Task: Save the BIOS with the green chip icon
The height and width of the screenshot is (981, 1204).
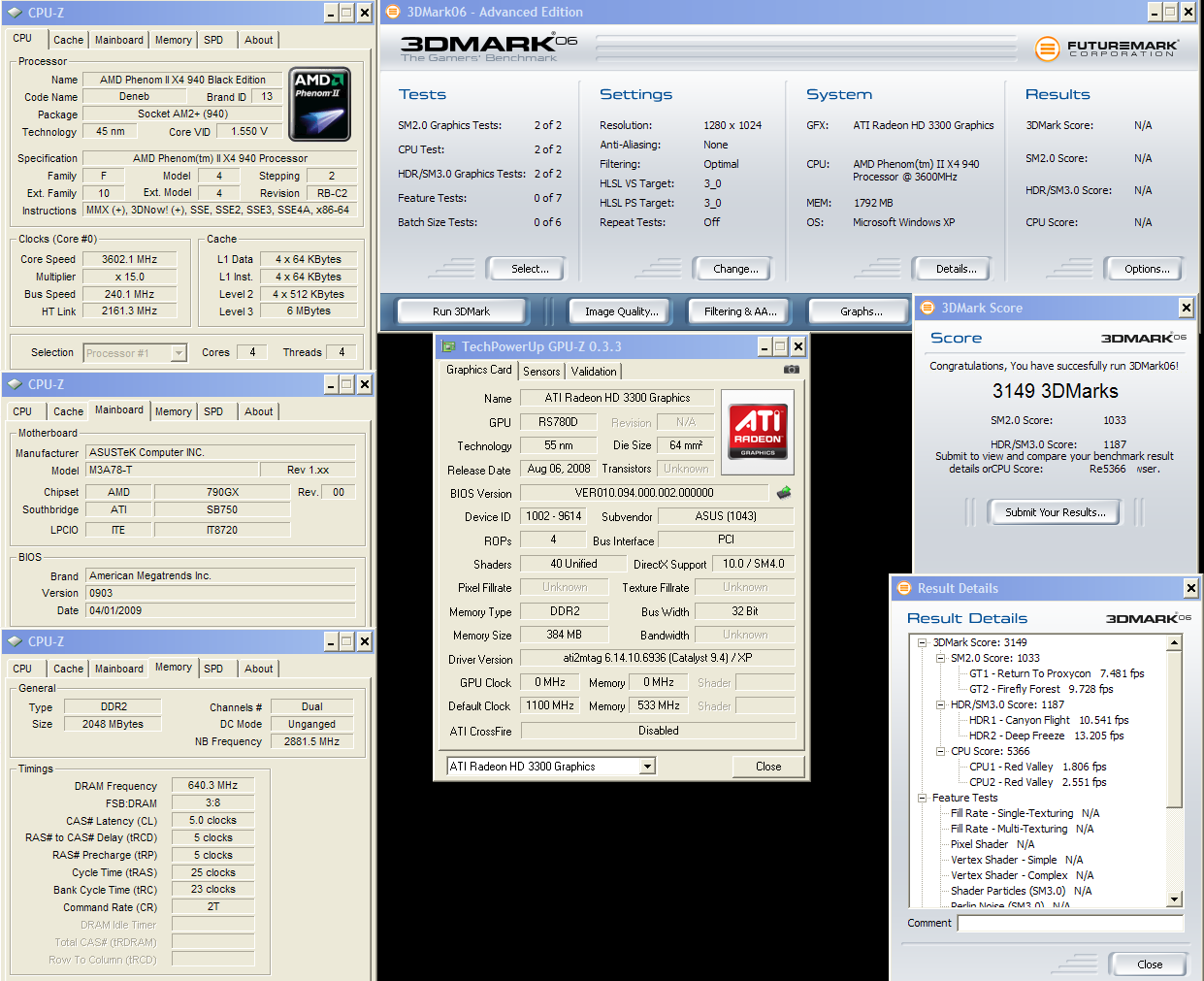Action: pos(784,492)
